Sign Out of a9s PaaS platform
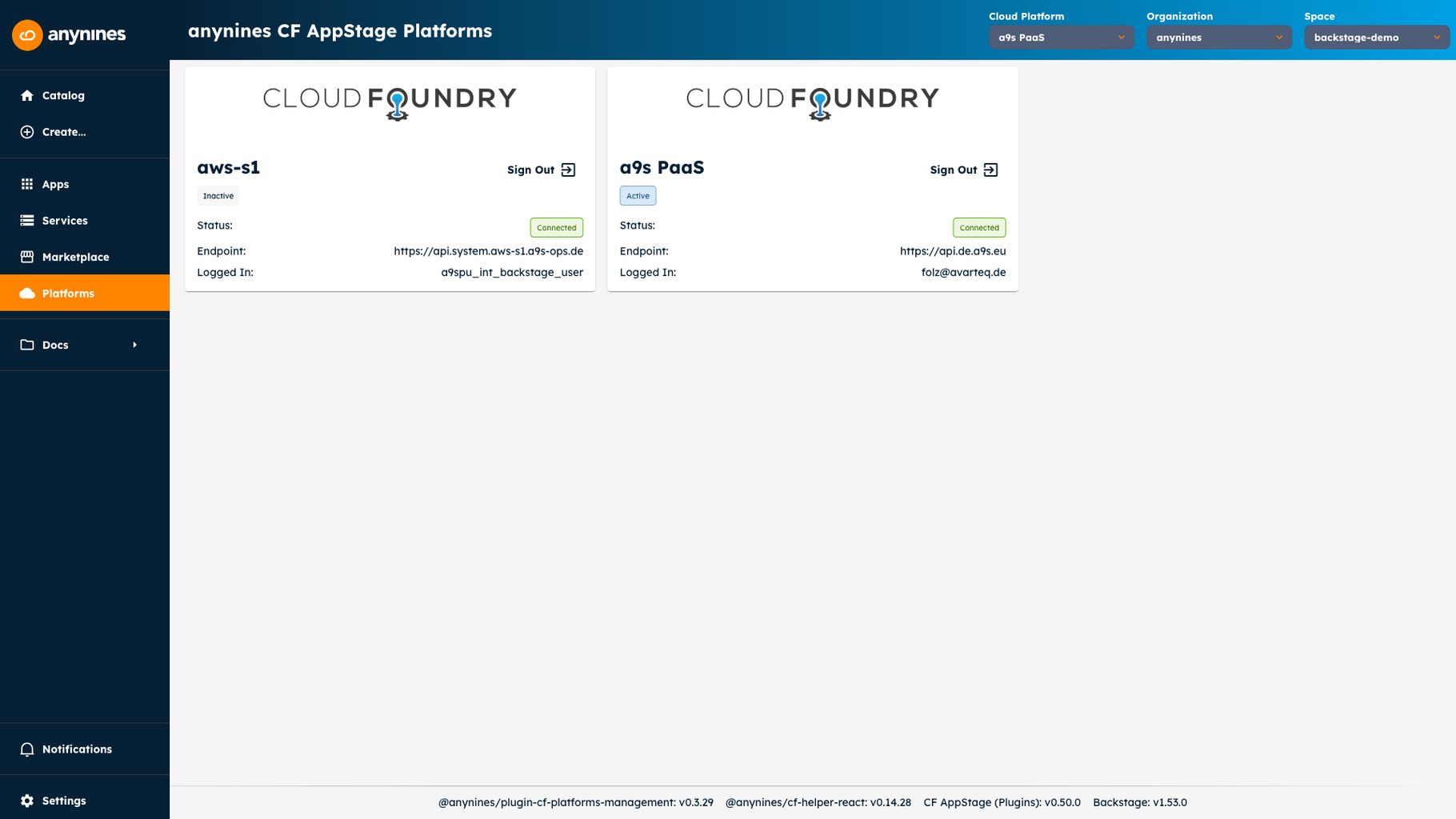Image resolution: width=1456 pixels, height=819 pixels. click(964, 170)
